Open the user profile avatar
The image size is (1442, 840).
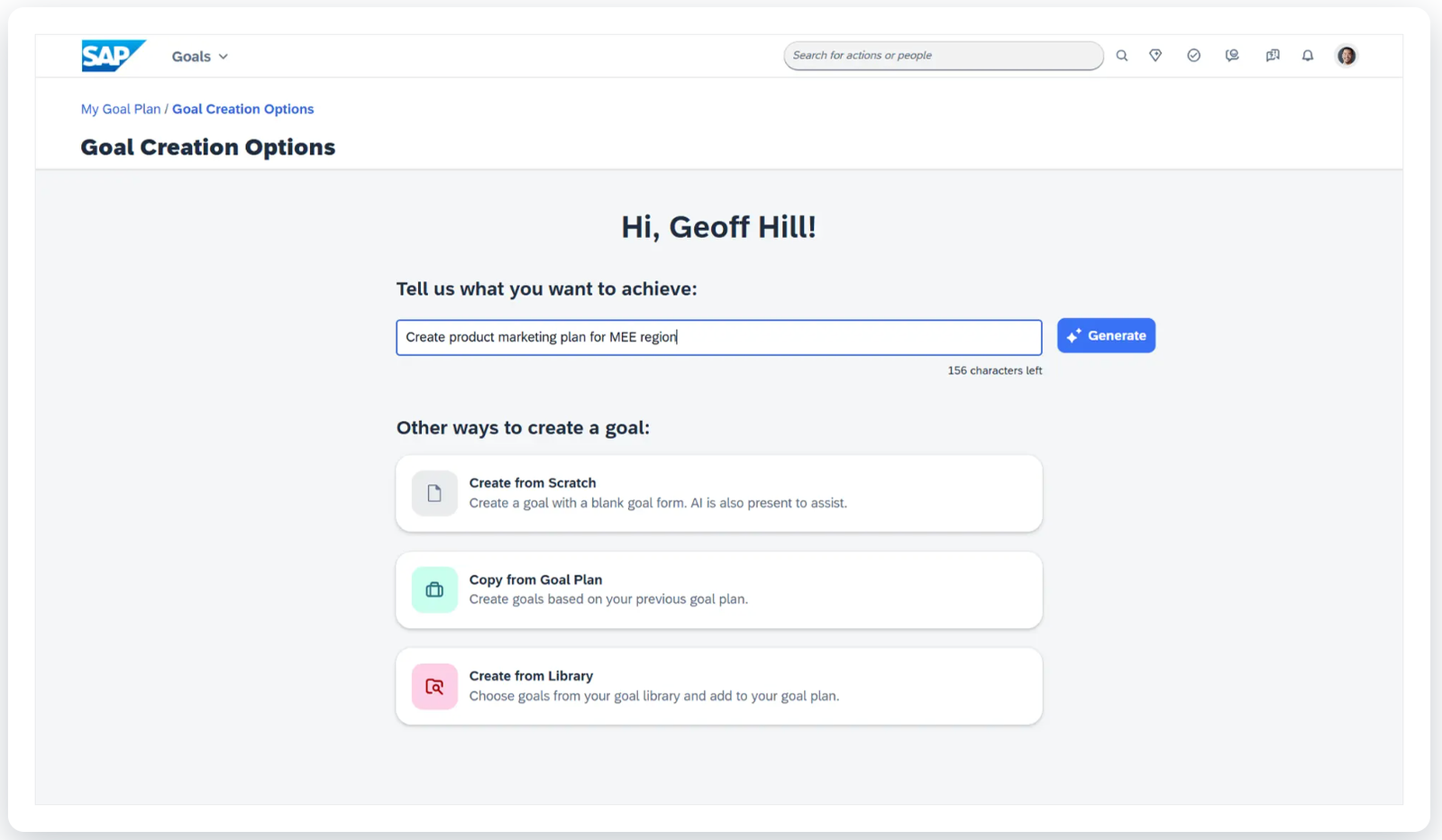click(1346, 56)
